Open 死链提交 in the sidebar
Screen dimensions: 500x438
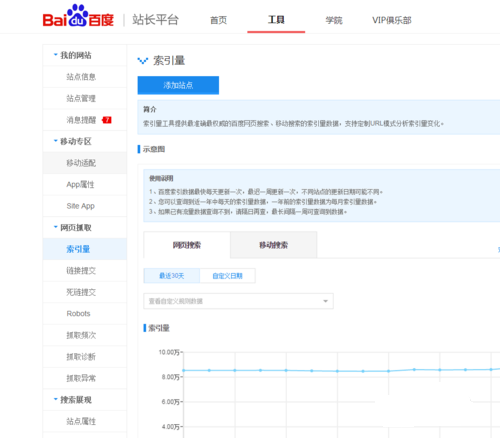pyautogui.click(x=85, y=292)
